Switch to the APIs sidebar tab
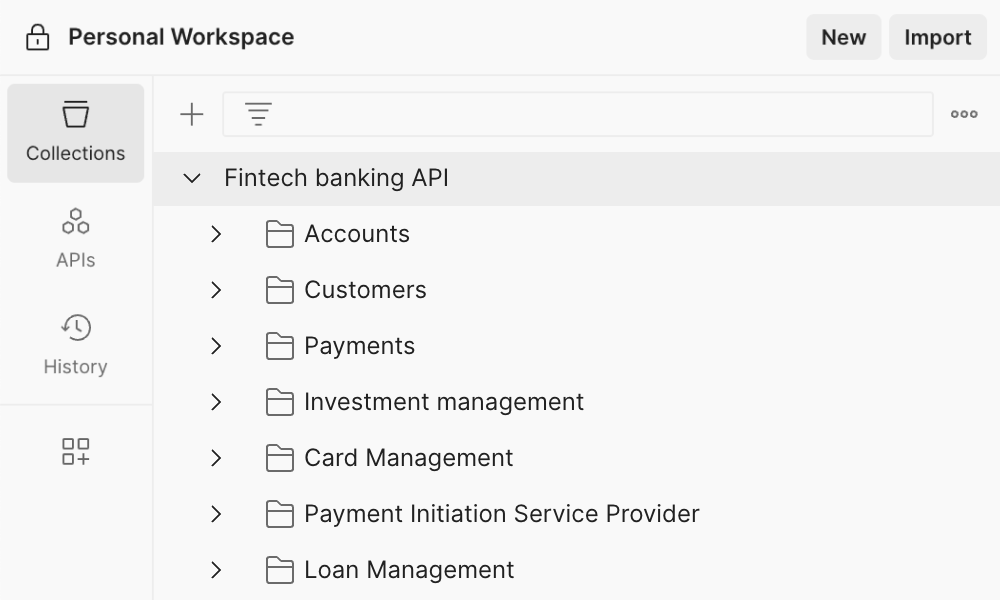Image resolution: width=1000 pixels, height=600 pixels. click(x=76, y=239)
